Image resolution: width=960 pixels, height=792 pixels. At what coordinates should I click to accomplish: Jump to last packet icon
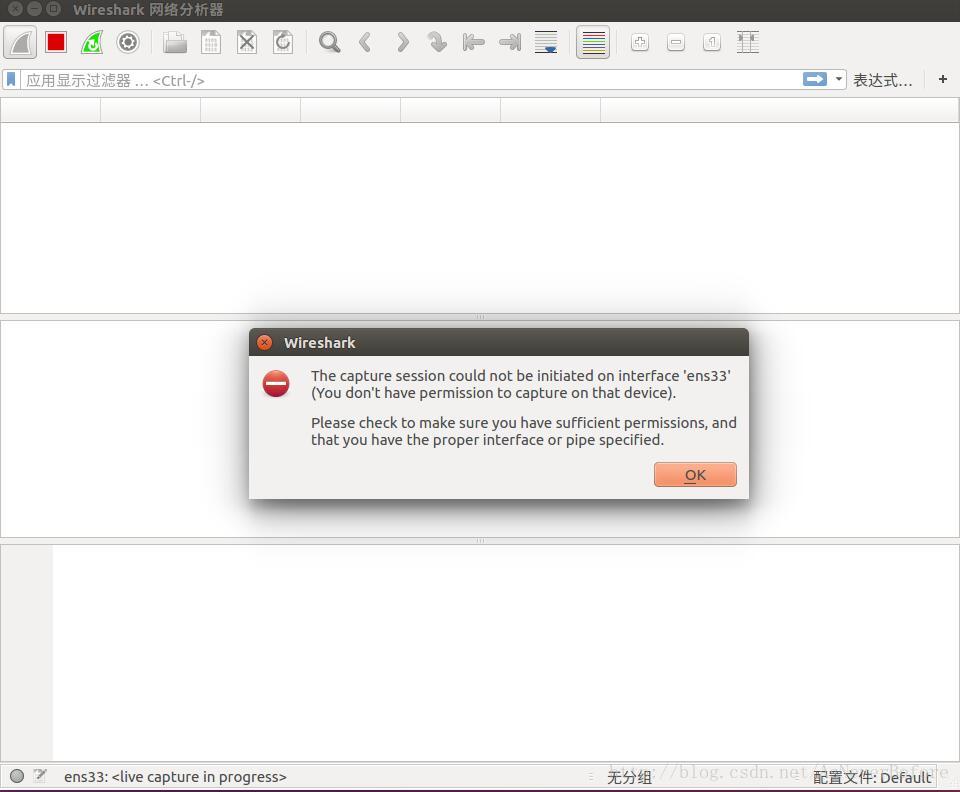click(510, 42)
